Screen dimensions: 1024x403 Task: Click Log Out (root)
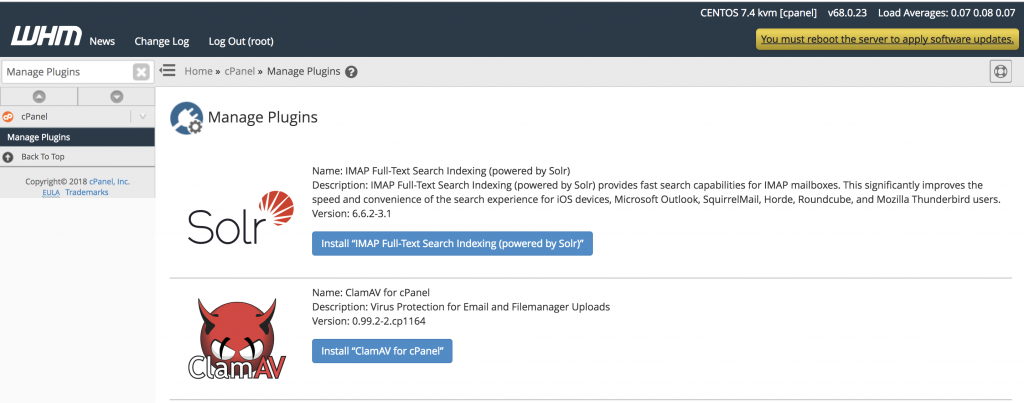click(x=241, y=41)
